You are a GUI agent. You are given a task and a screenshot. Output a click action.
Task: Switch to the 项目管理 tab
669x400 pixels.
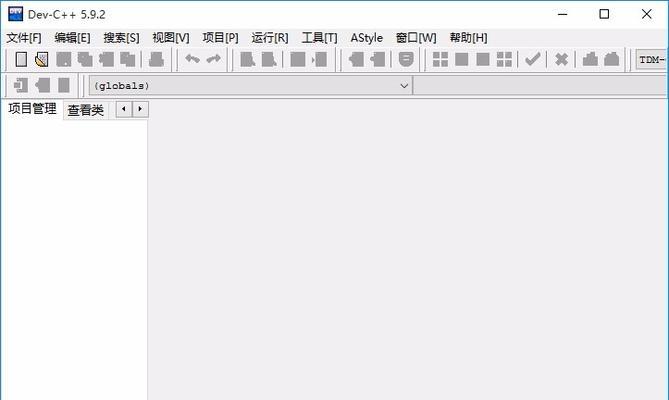(32, 109)
